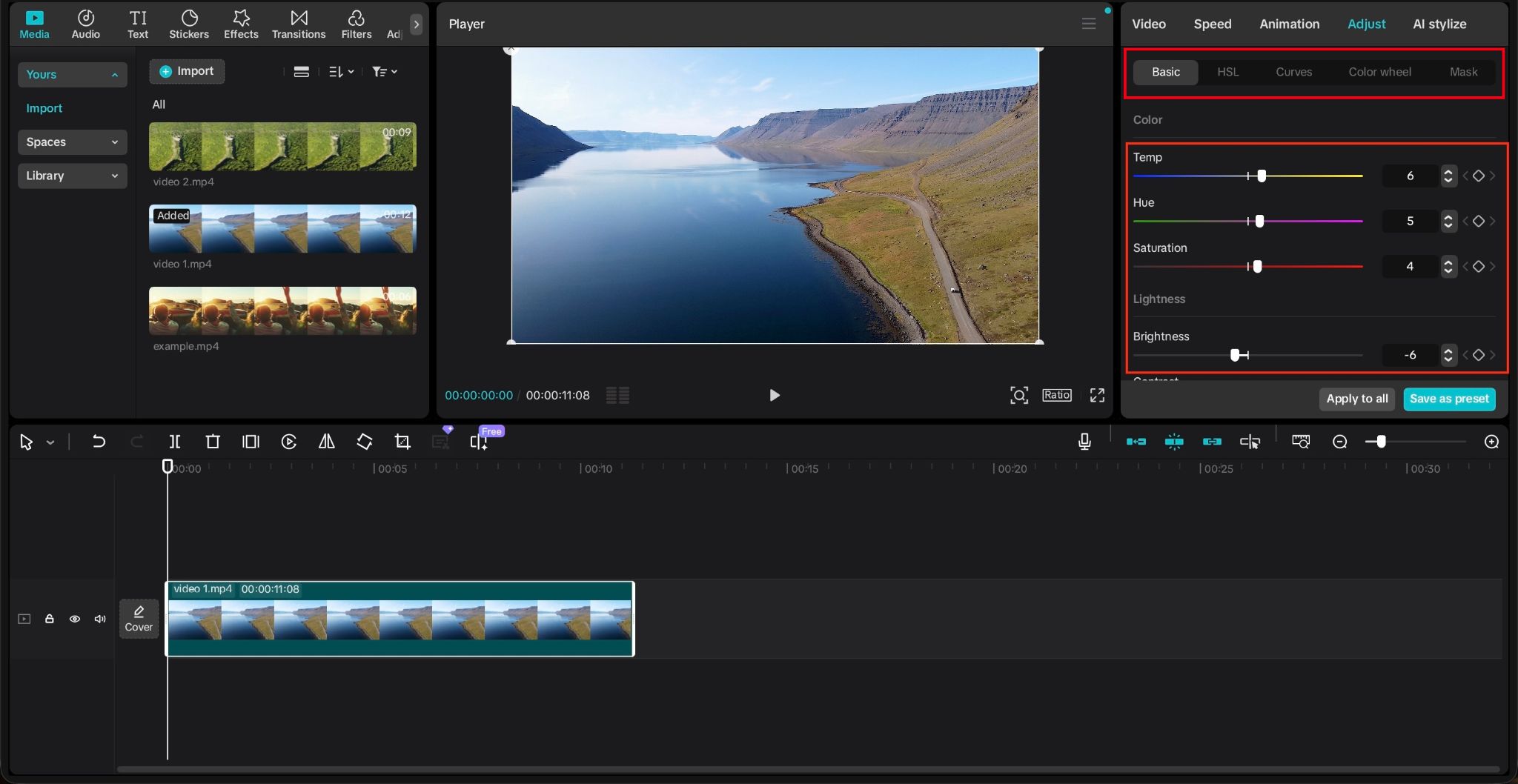Open fullscreen player view
The image size is (1518, 784).
[1097, 395]
